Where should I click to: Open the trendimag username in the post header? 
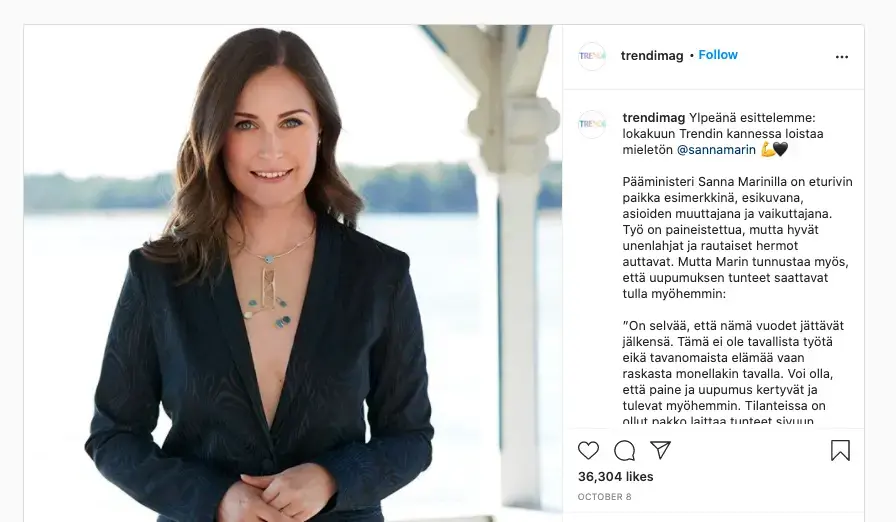pos(652,55)
